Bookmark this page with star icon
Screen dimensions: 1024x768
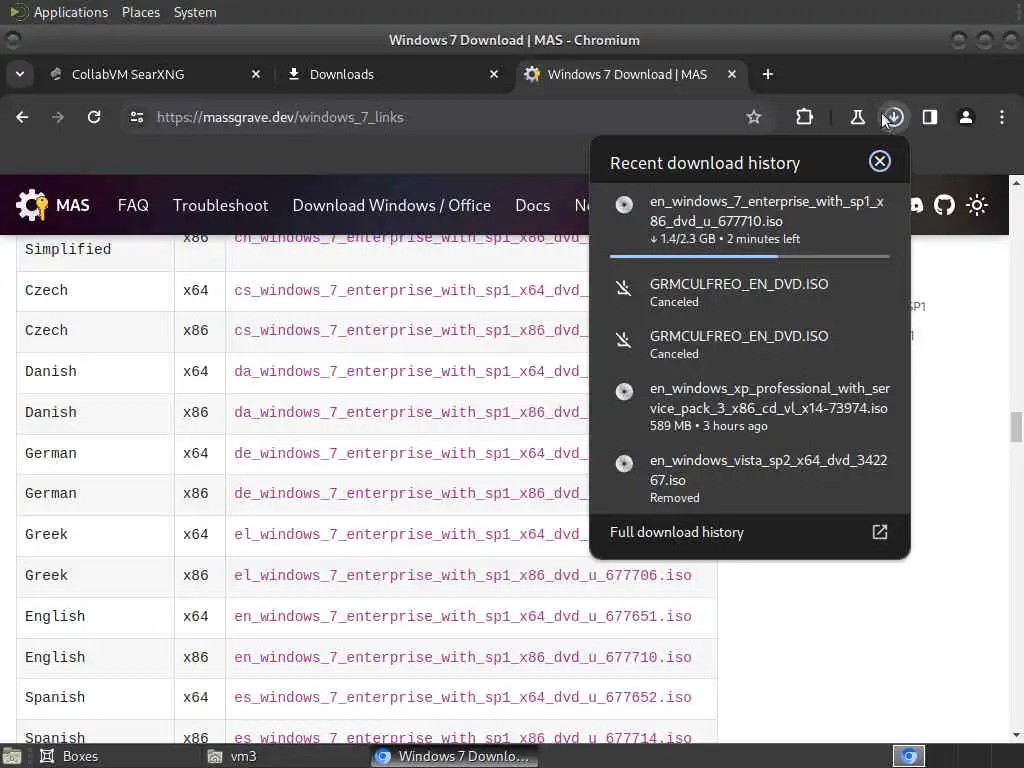[x=754, y=118]
